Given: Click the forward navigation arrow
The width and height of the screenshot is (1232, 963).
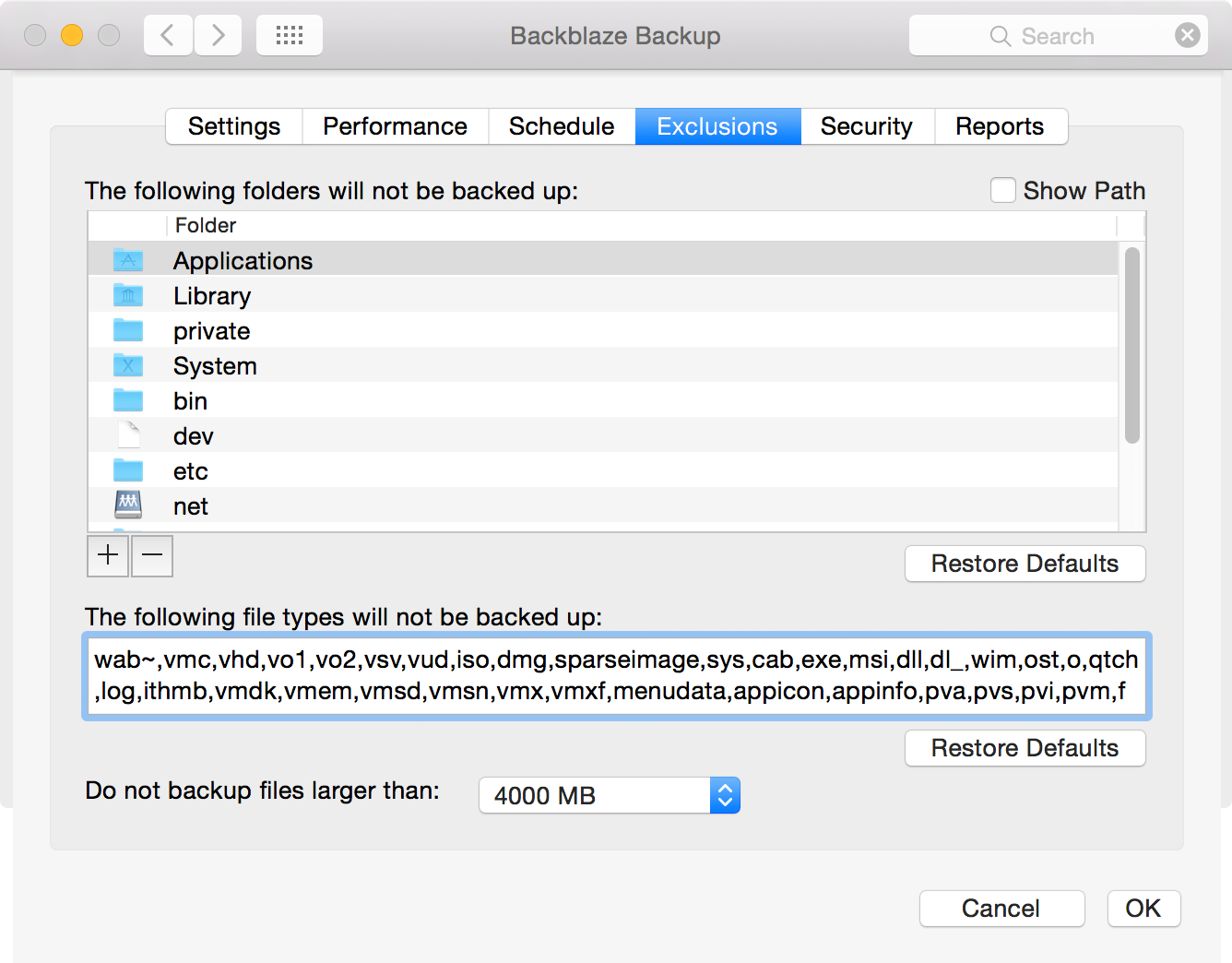Looking at the screenshot, I should click(218, 36).
